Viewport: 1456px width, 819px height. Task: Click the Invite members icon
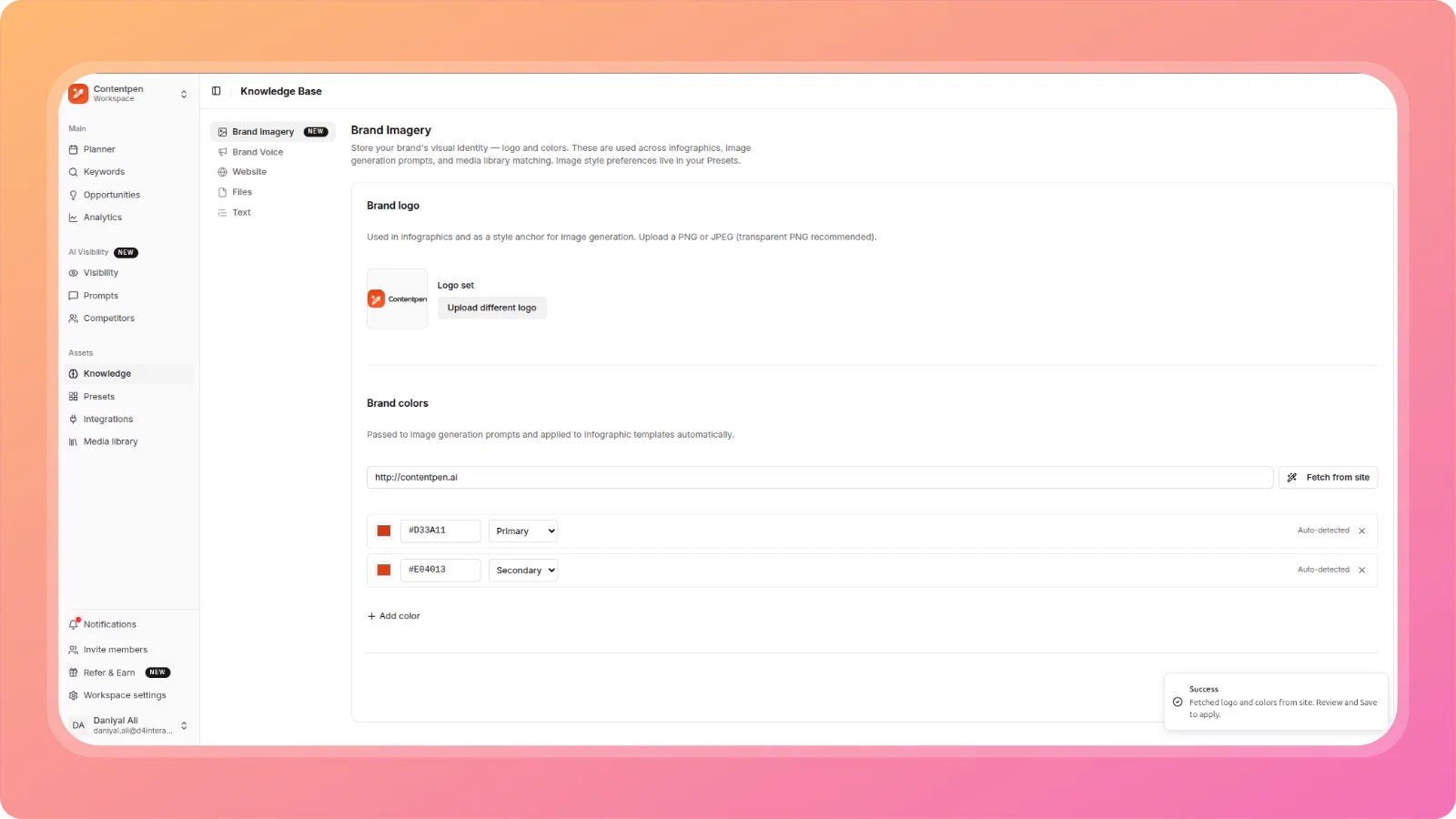pos(74,650)
